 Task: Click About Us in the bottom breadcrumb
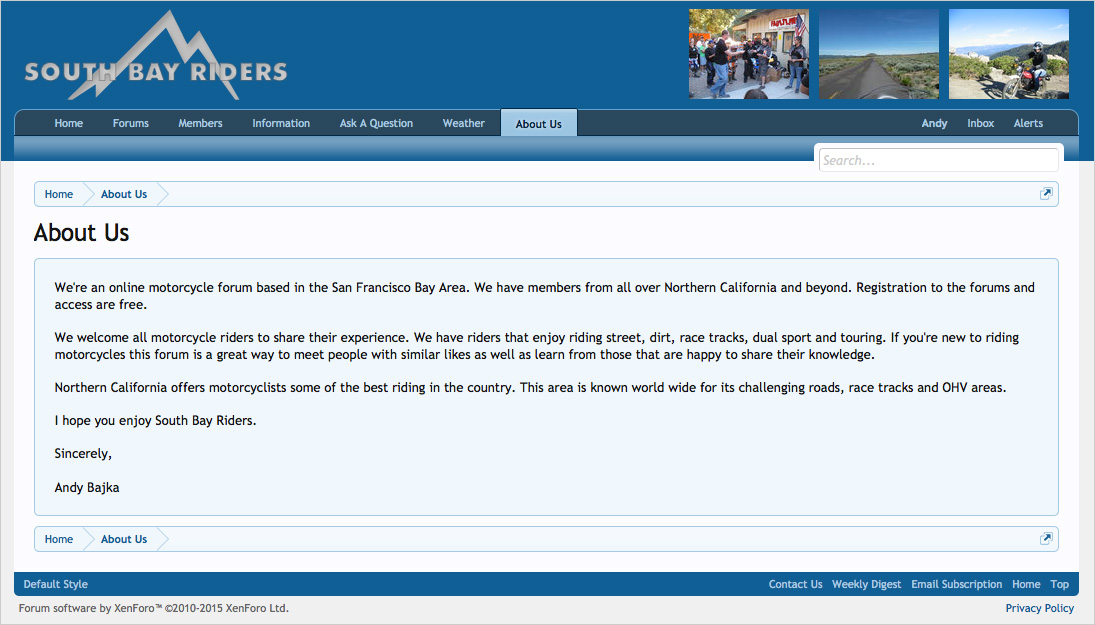(x=124, y=539)
